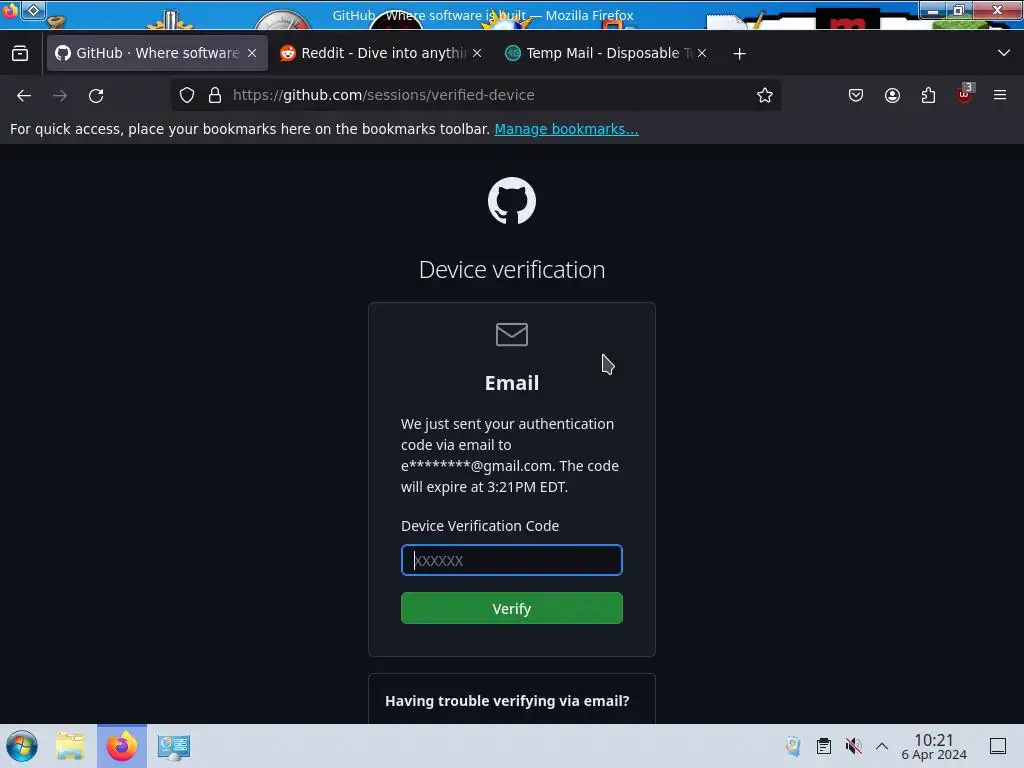1024x768 pixels.
Task: Open the notes tray icon beside the clipboard
Action: point(793,746)
